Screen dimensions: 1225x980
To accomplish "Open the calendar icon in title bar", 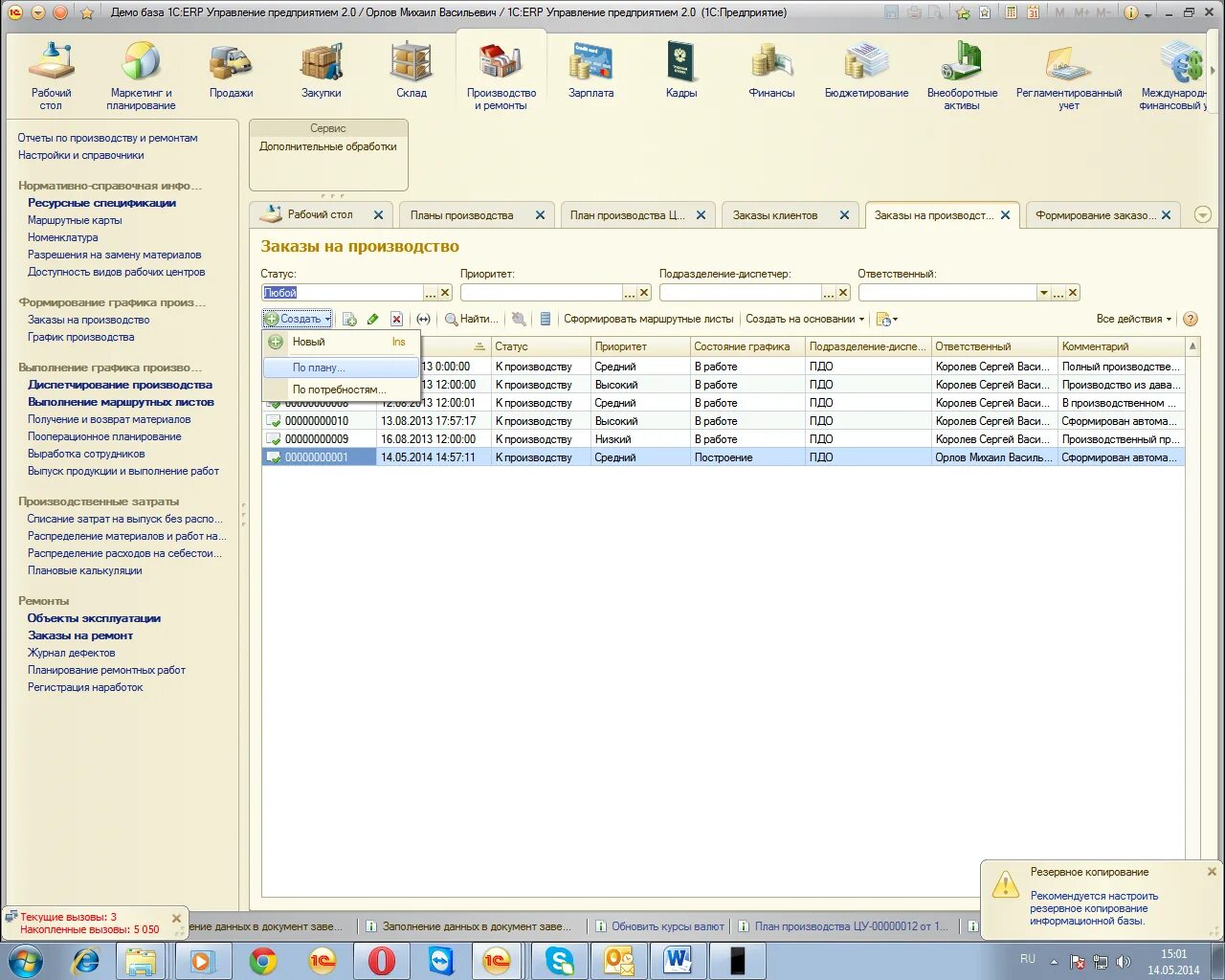I will tap(1033, 12).
